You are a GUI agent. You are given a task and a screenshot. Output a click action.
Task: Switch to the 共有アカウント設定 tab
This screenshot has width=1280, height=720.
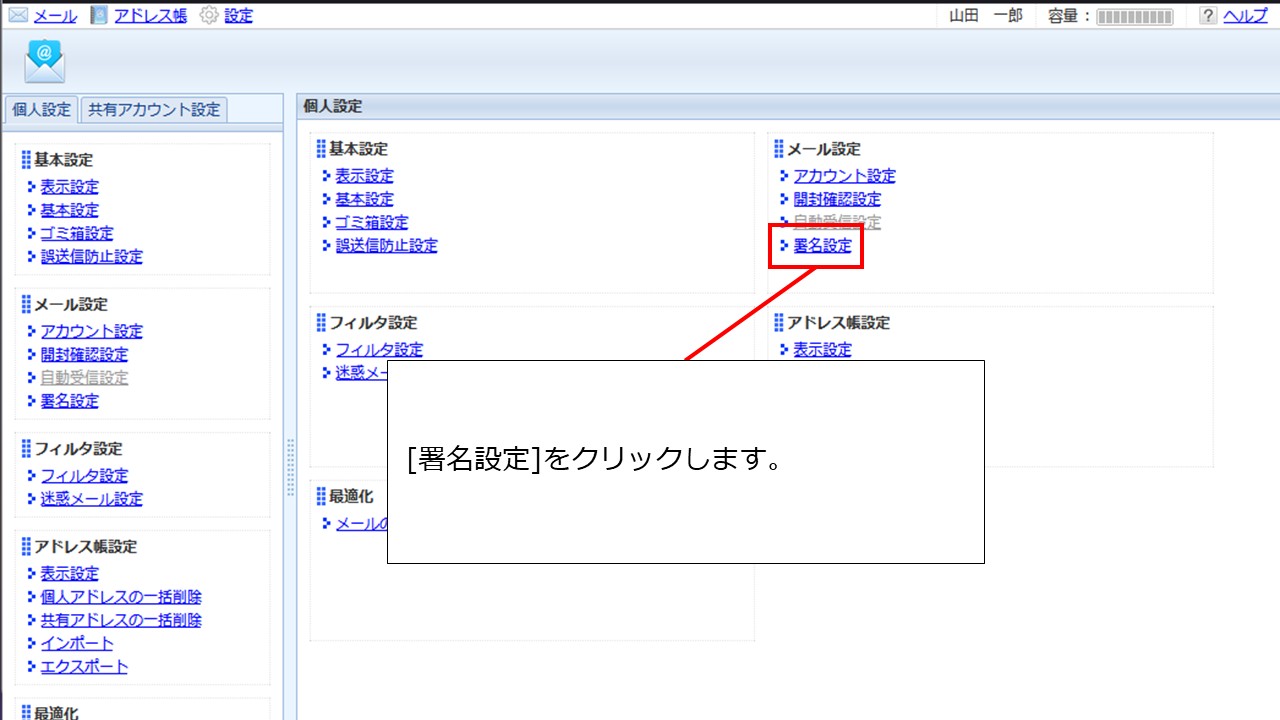click(154, 110)
